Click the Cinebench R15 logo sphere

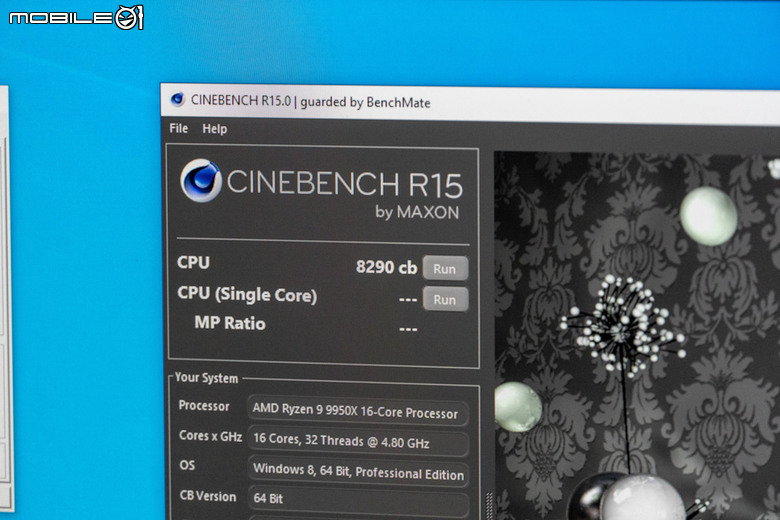click(201, 180)
